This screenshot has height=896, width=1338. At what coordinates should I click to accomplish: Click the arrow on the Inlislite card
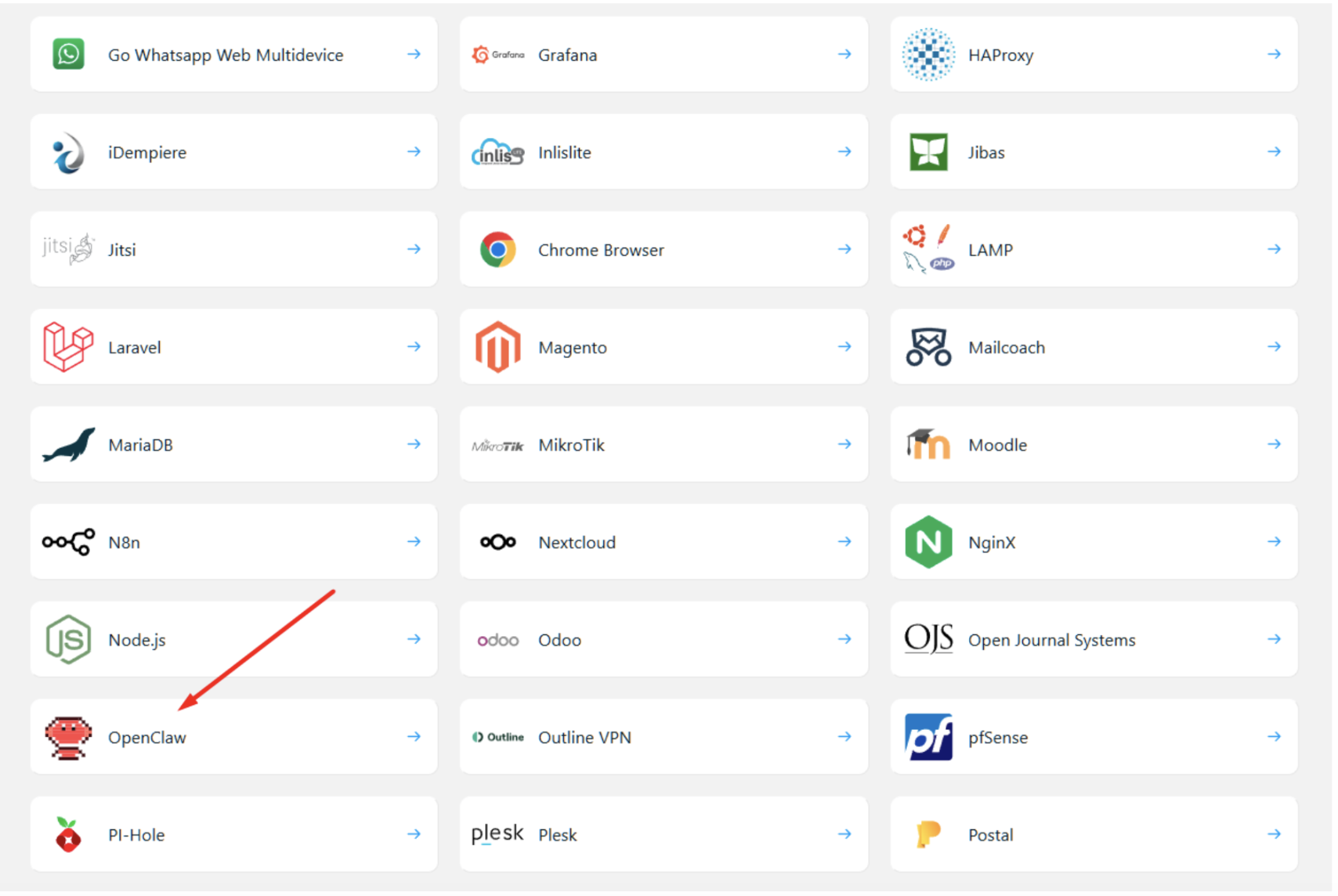tap(844, 151)
